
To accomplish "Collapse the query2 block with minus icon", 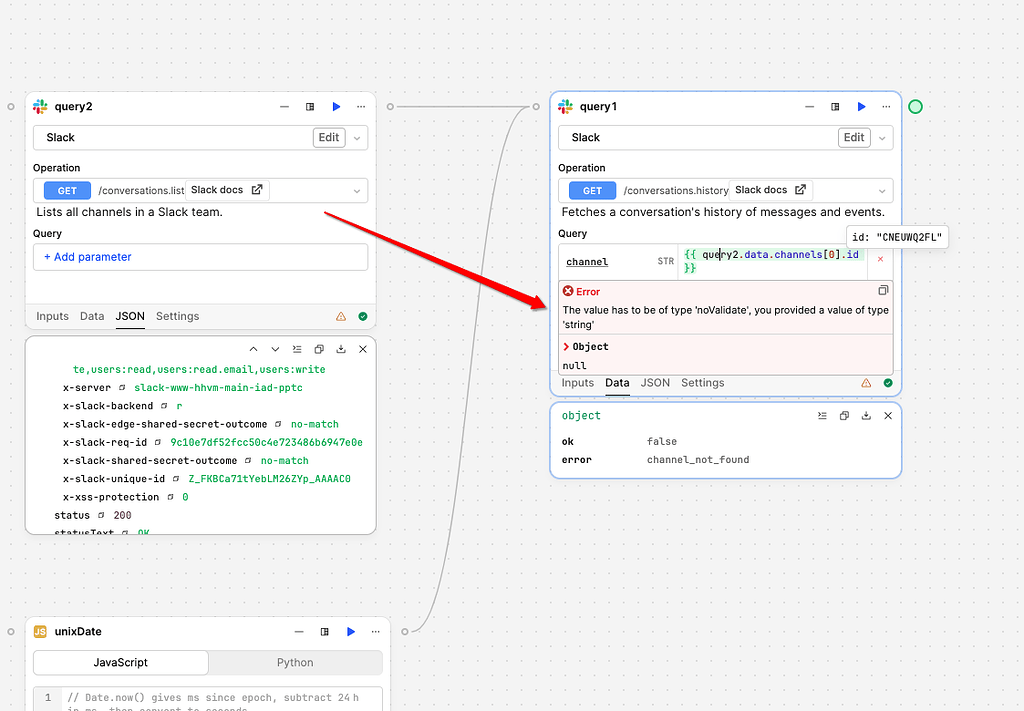I will coord(284,106).
